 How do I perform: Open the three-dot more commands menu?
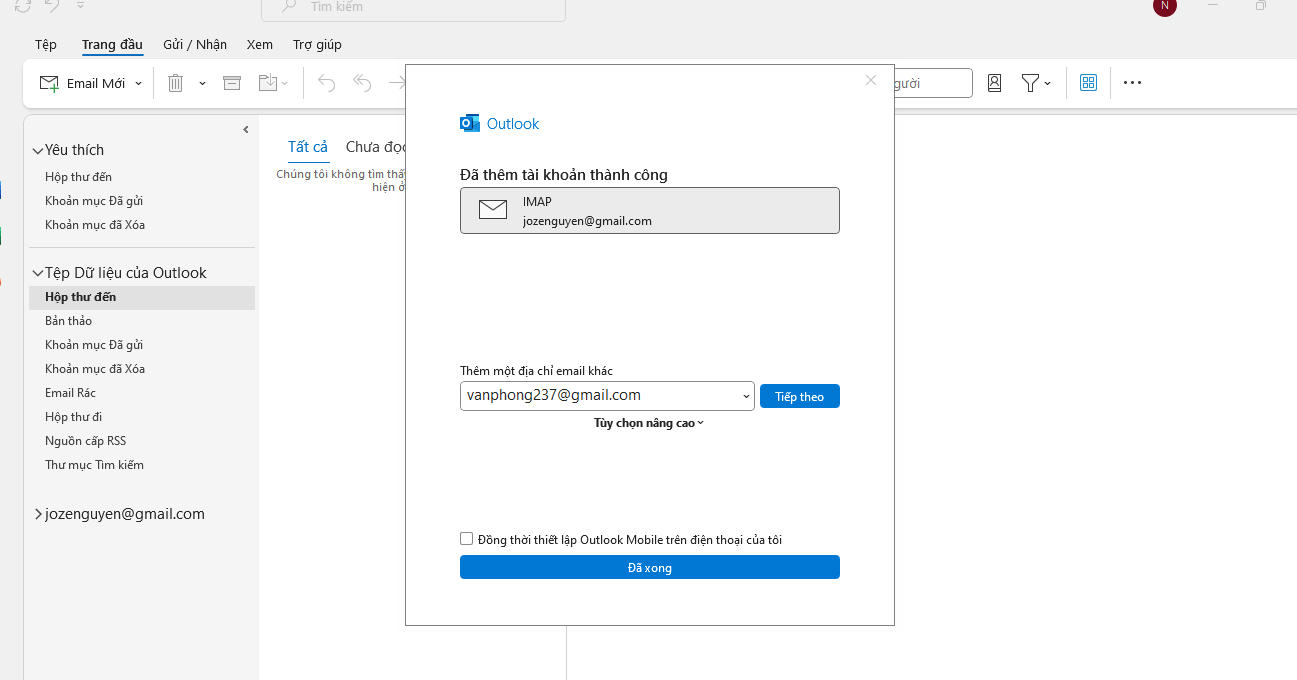1132,83
